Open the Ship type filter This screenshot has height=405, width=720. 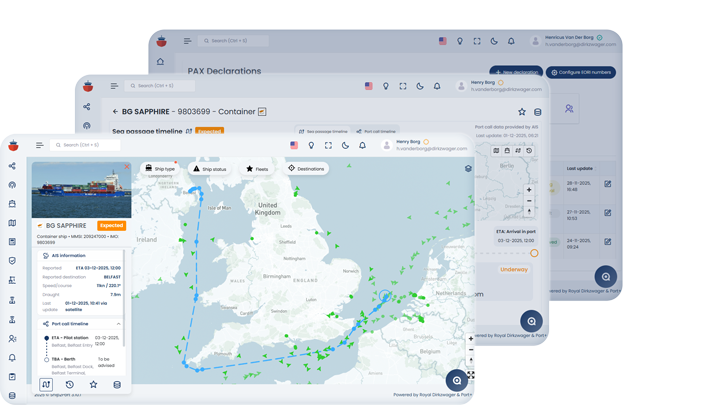click(x=159, y=169)
